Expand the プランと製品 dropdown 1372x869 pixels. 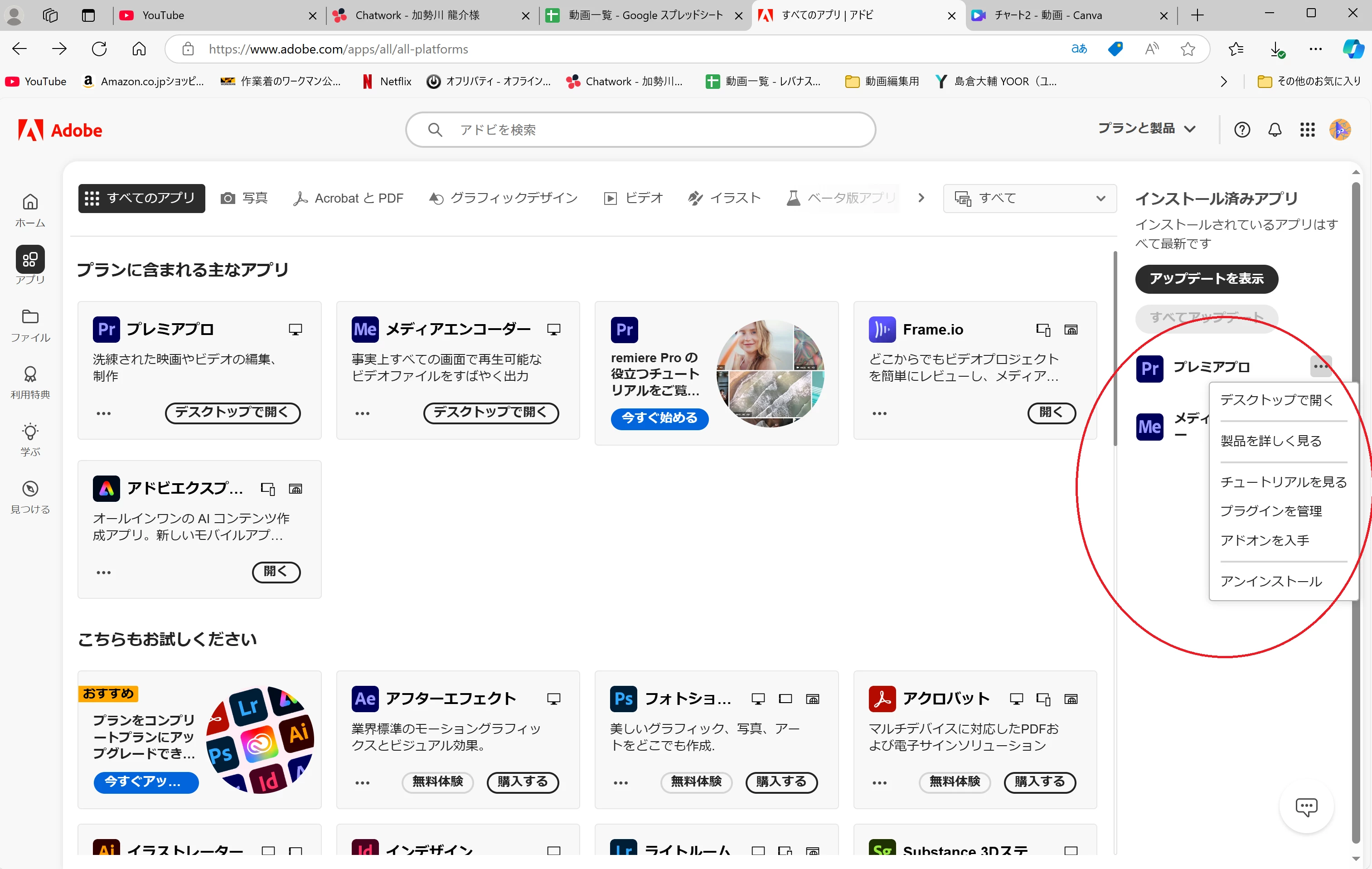[x=1146, y=129]
